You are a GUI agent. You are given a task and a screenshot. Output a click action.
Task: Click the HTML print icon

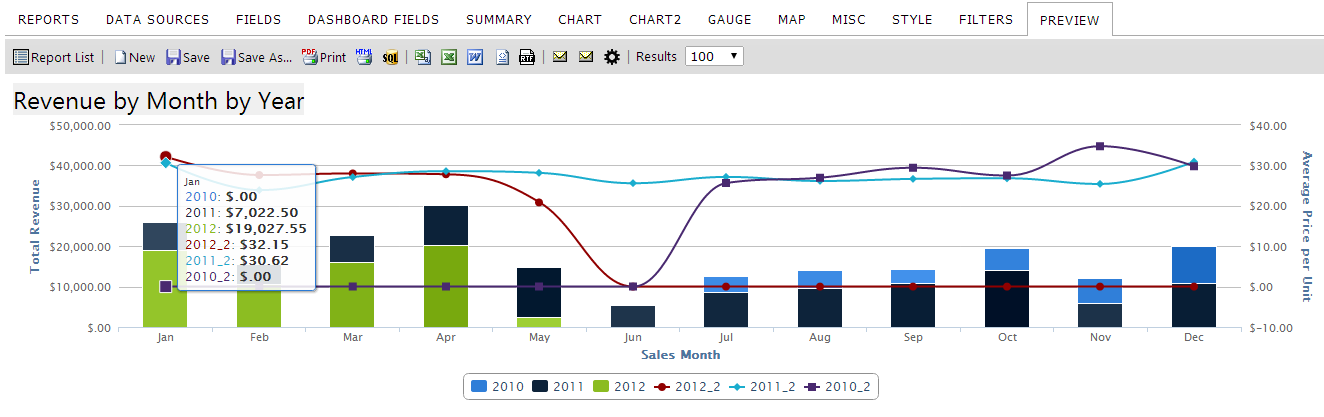click(x=363, y=57)
